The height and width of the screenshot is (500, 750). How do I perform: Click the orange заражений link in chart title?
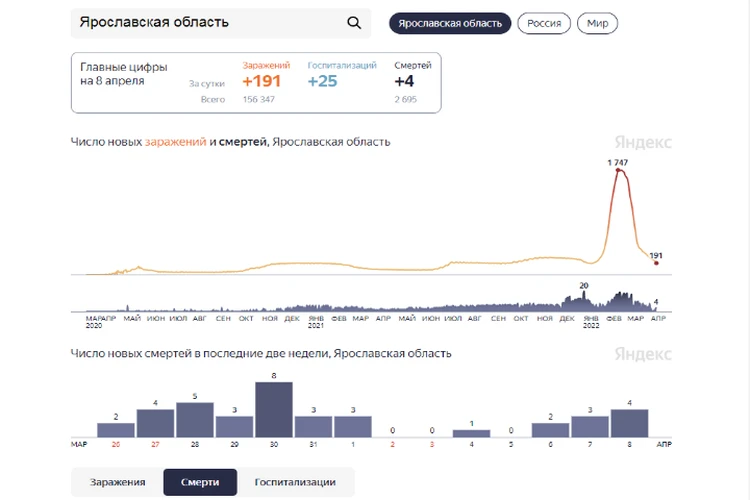175,142
